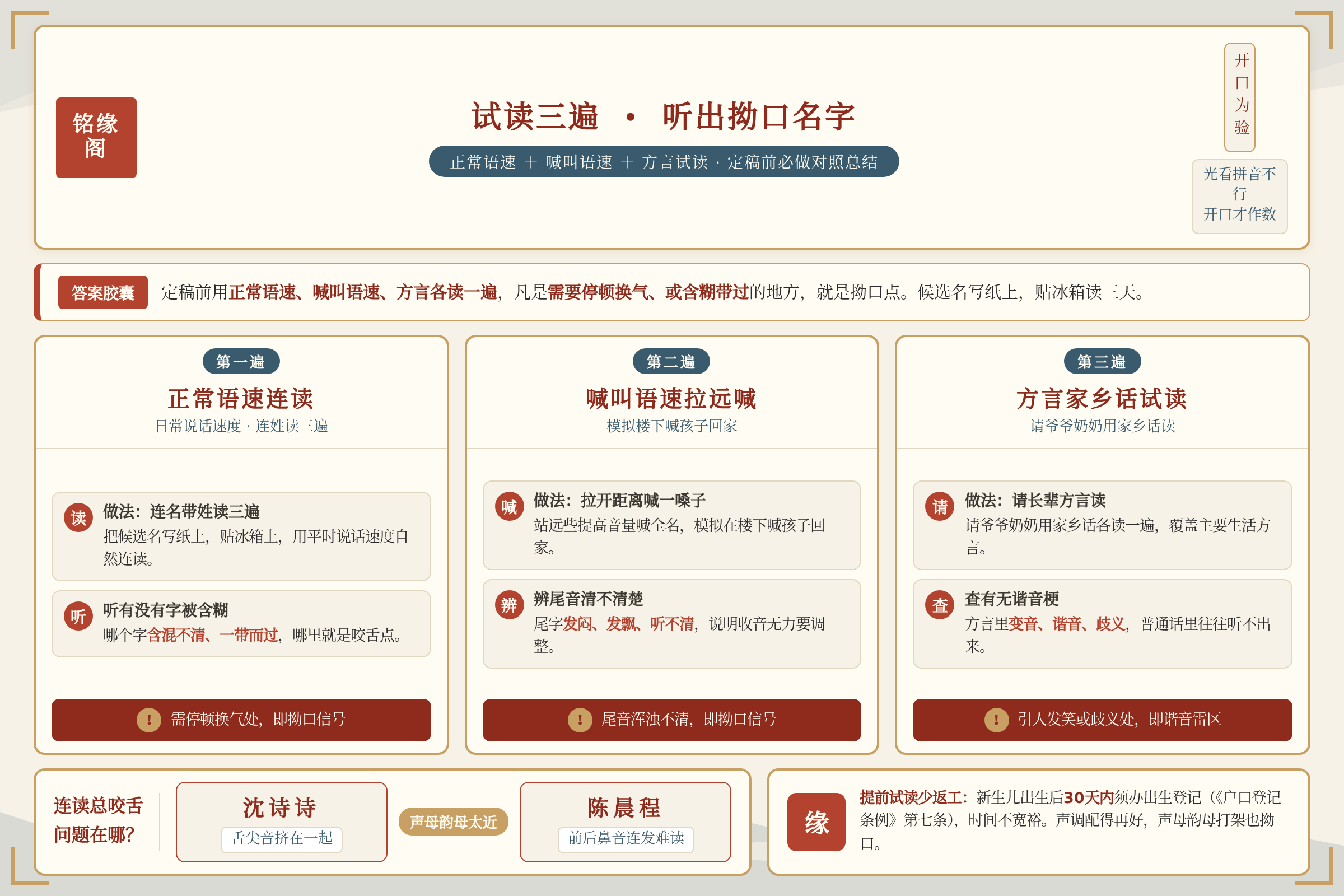The image size is (1344, 896).
Task: Click the 读 circle icon
Action: pyautogui.click(x=78, y=517)
